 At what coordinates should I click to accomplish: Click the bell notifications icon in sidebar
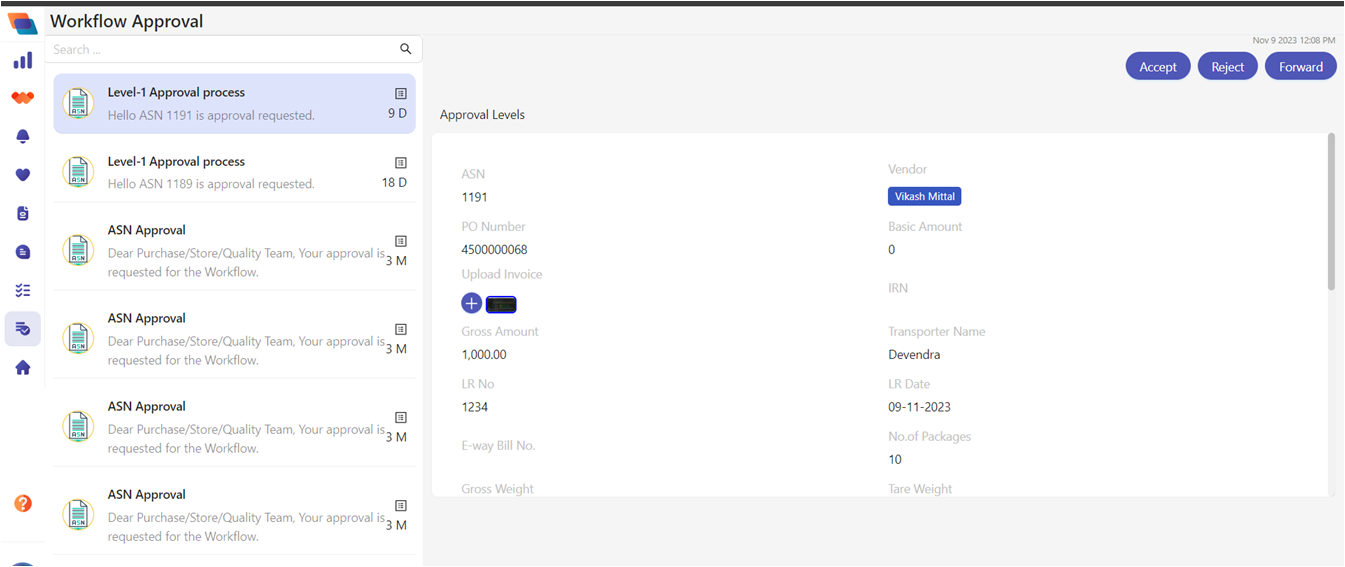(x=22, y=136)
